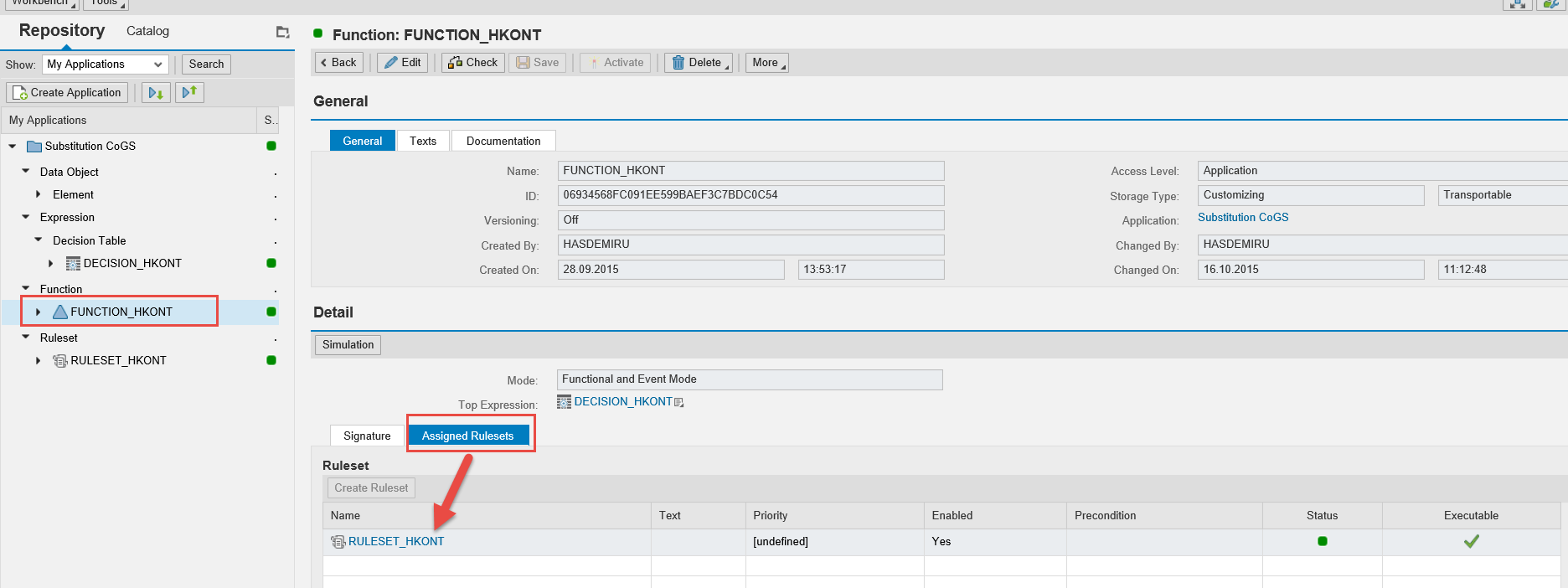Click the Name field containing FUNCTION_HKONT
1568x588 pixels.
[750, 171]
